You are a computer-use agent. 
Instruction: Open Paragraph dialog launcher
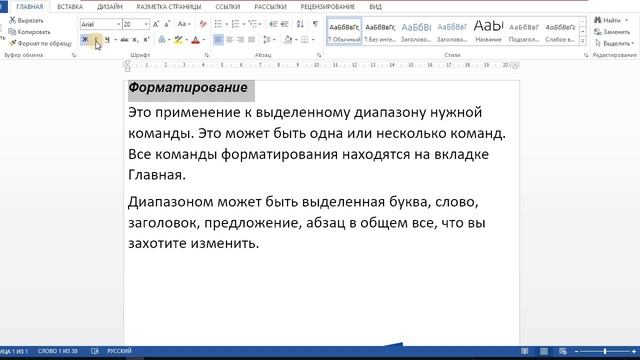[319, 55]
